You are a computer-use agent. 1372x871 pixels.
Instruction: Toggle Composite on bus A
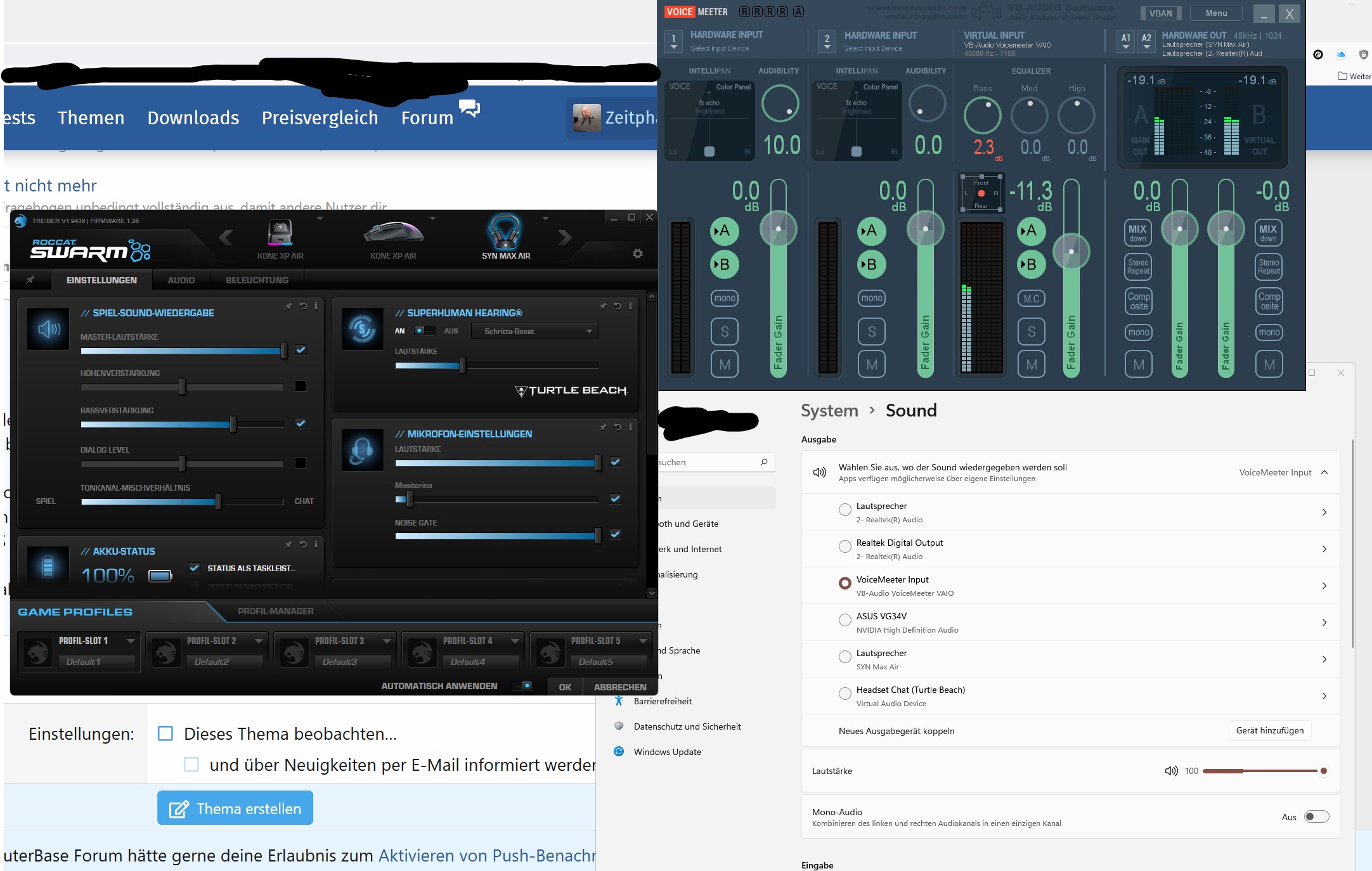(1139, 301)
